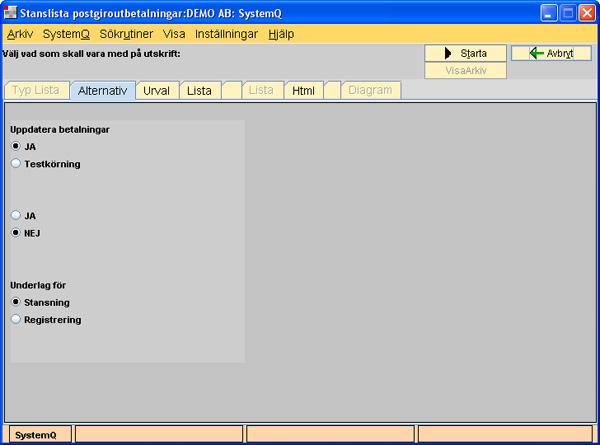The image size is (600, 445).
Task: Click the Avbryt button with green arrow
Action: [550, 53]
